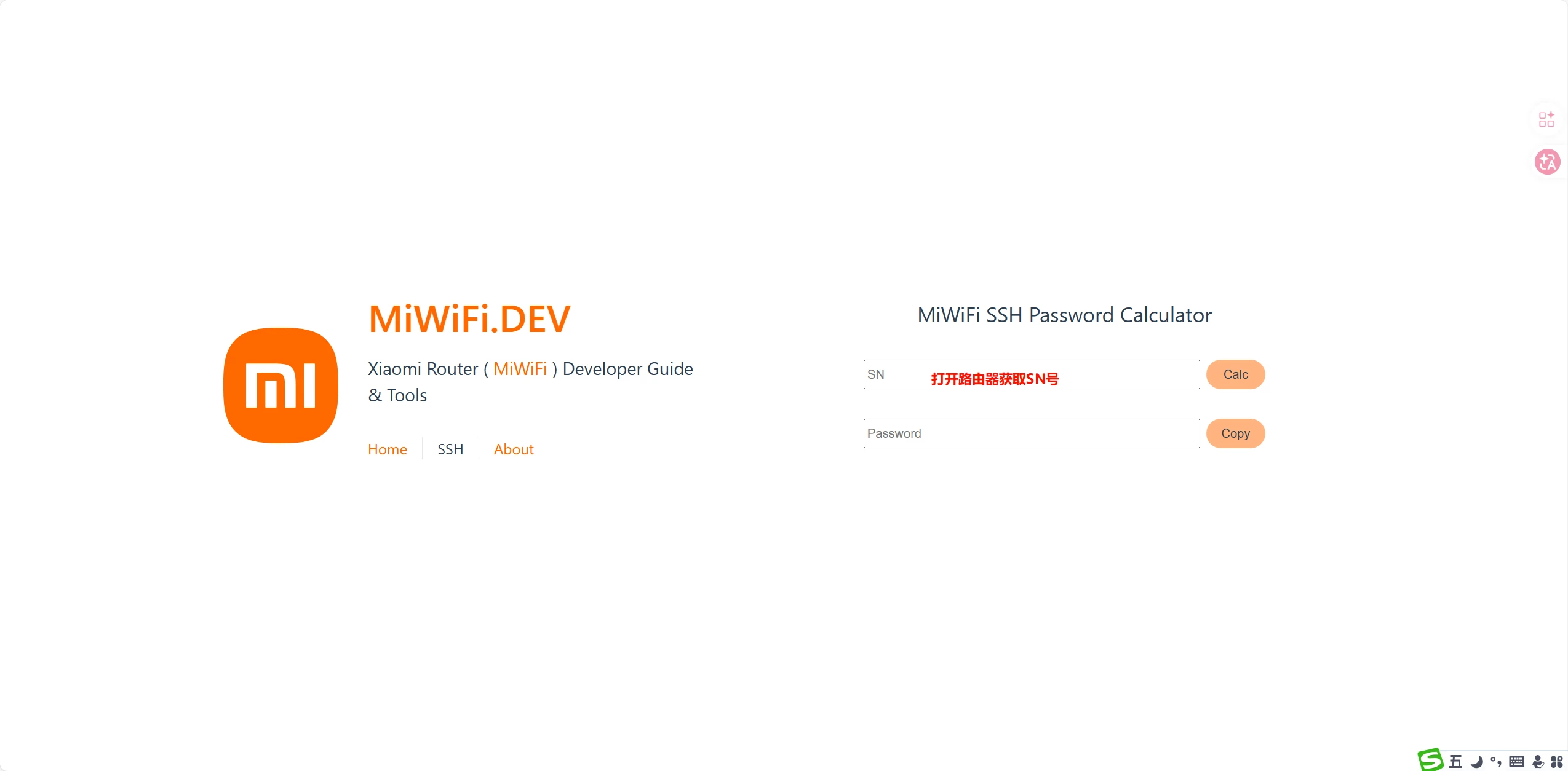Image resolution: width=1568 pixels, height=771 pixels.
Task: Select the SSH navigation item
Action: pos(450,449)
